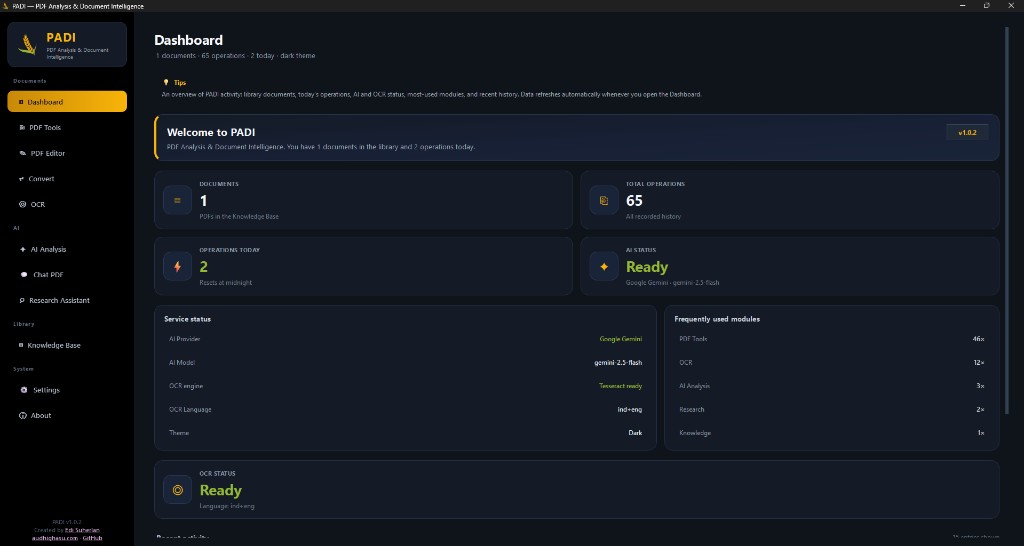The image size is (1024, 546).
Task: Open the audhighasu.com link
Action: [55, 538]
